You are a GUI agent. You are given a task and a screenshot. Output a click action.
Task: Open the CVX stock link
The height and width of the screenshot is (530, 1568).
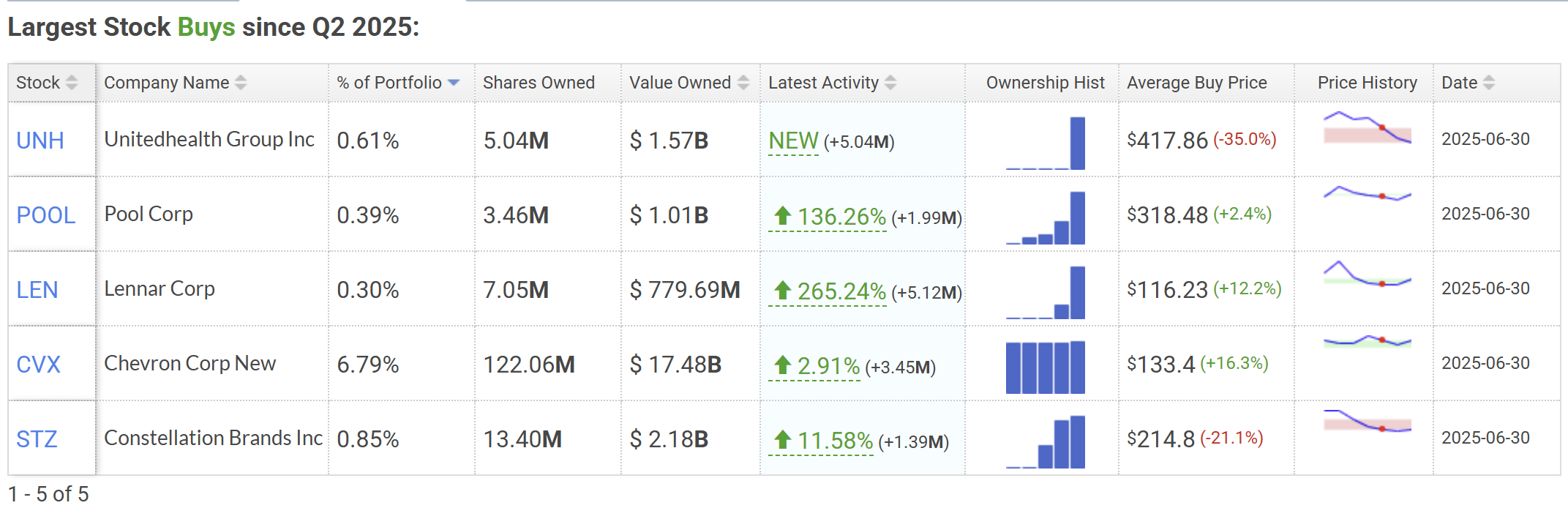point(38,365)
